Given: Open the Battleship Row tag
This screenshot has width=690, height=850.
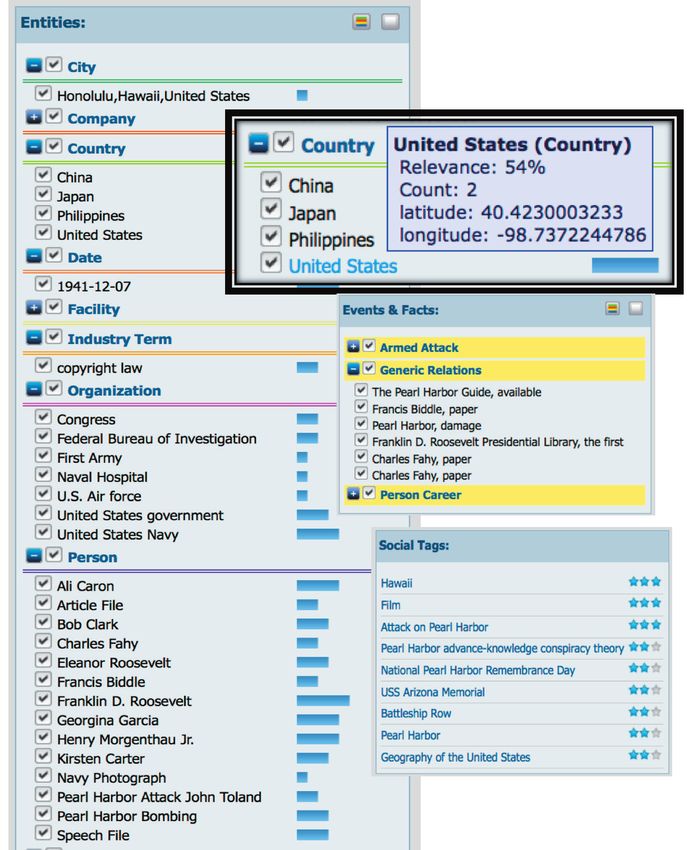Looking at the screenshot, I should click(x=416, y=713).
